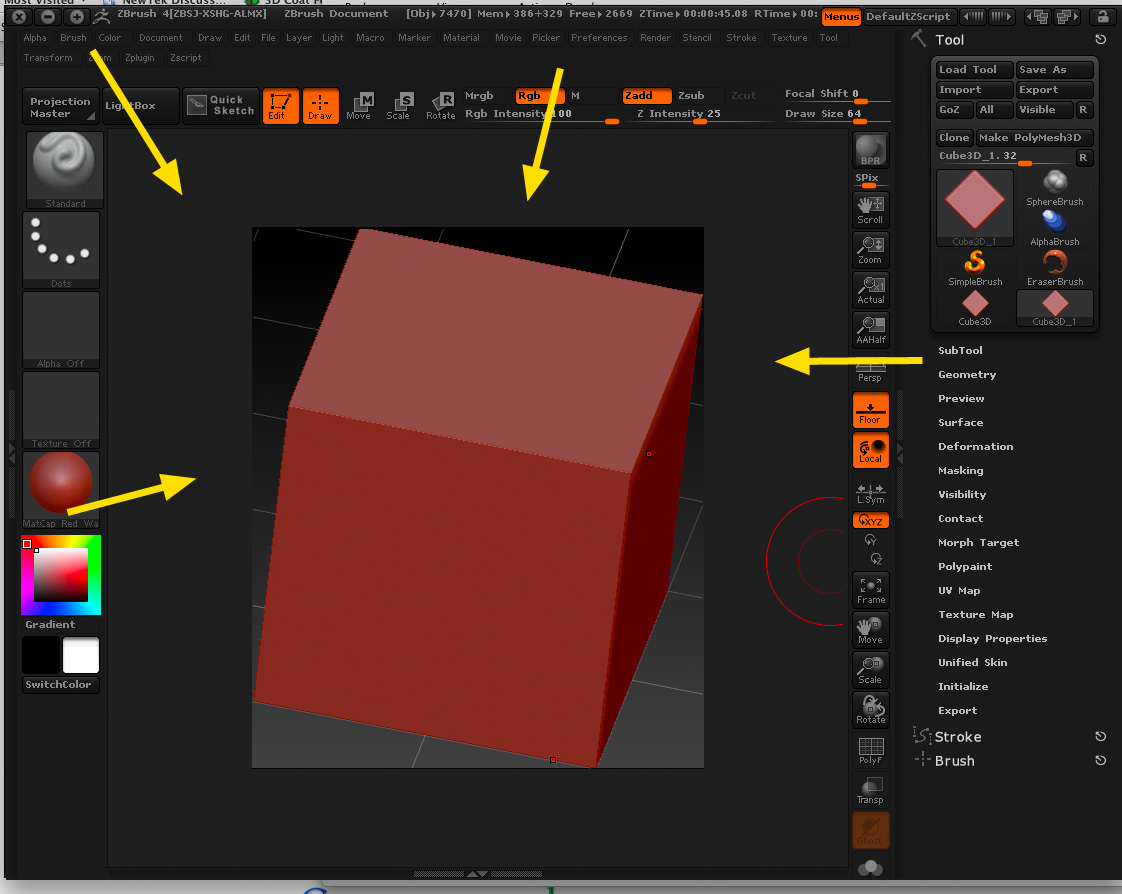Viewport: 1122px width, 894px height.
Task: Select the EraserBrush tool
Action: 1055,269
